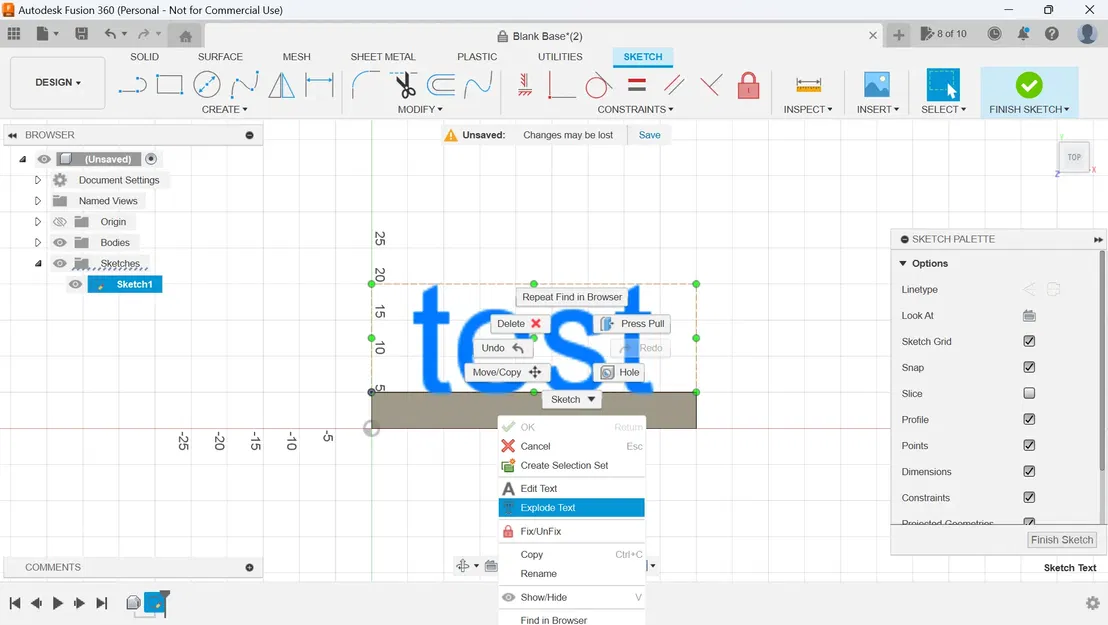Switch to the SHEET METAL tab
The height and width of the screenshot is (625, 1108).
383,57
